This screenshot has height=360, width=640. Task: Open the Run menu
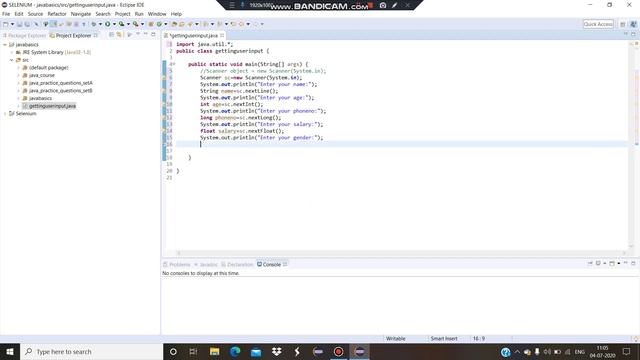click(x=139, y=14)
